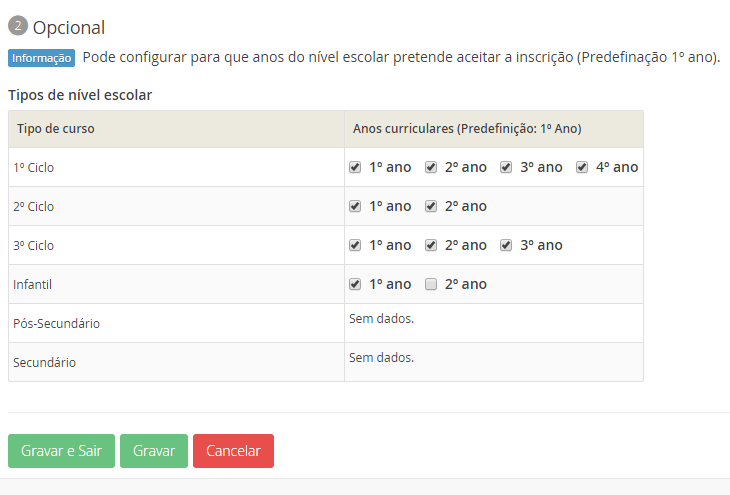Uncheck 1º ano for 3º Ciclo
The height and width of the screenshot is (495, 730).
tap(355, 245)
